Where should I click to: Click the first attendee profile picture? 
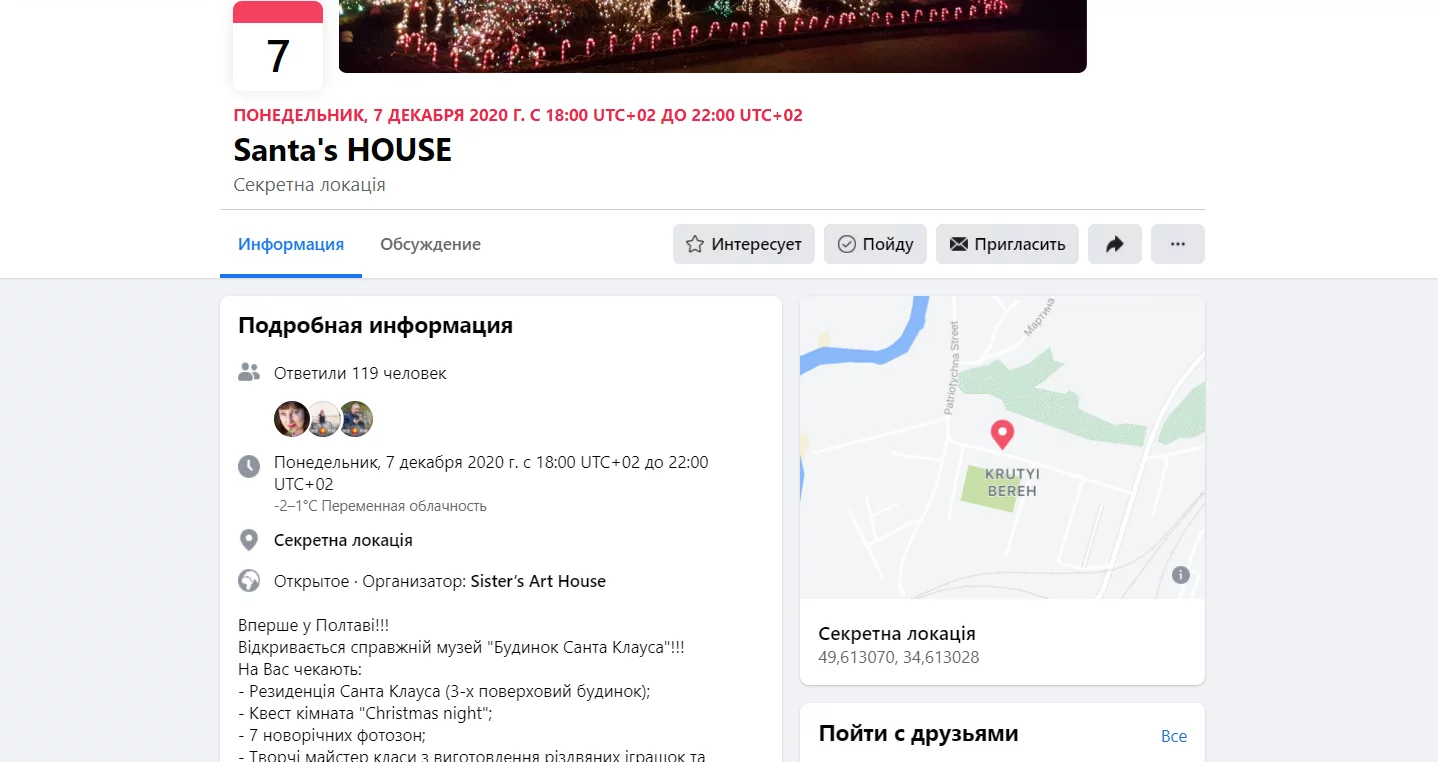(292, 419)
